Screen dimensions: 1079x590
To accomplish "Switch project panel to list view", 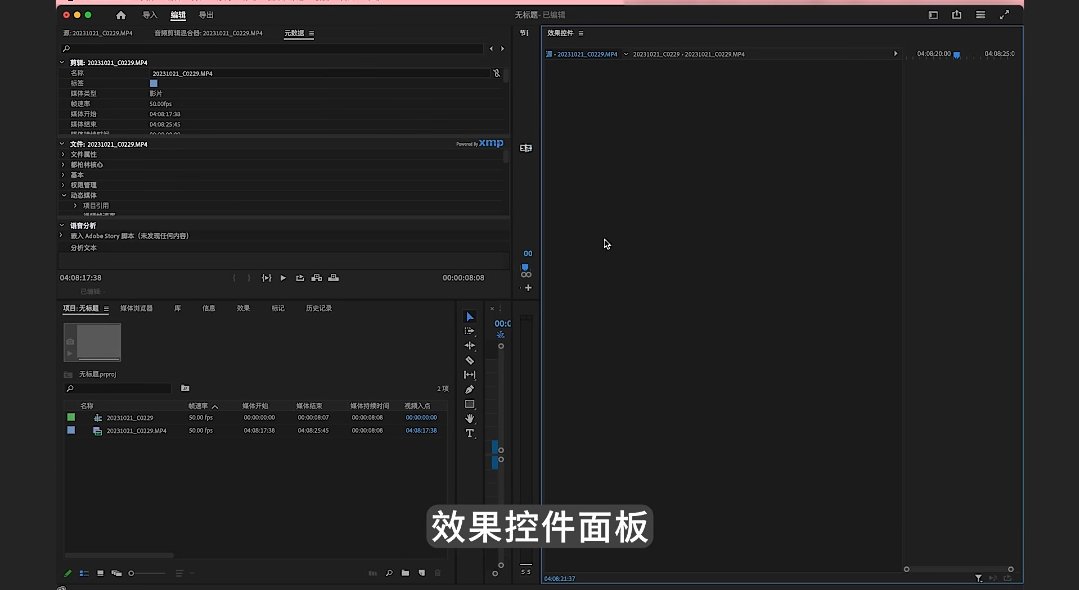I will [x=84, y=573].
